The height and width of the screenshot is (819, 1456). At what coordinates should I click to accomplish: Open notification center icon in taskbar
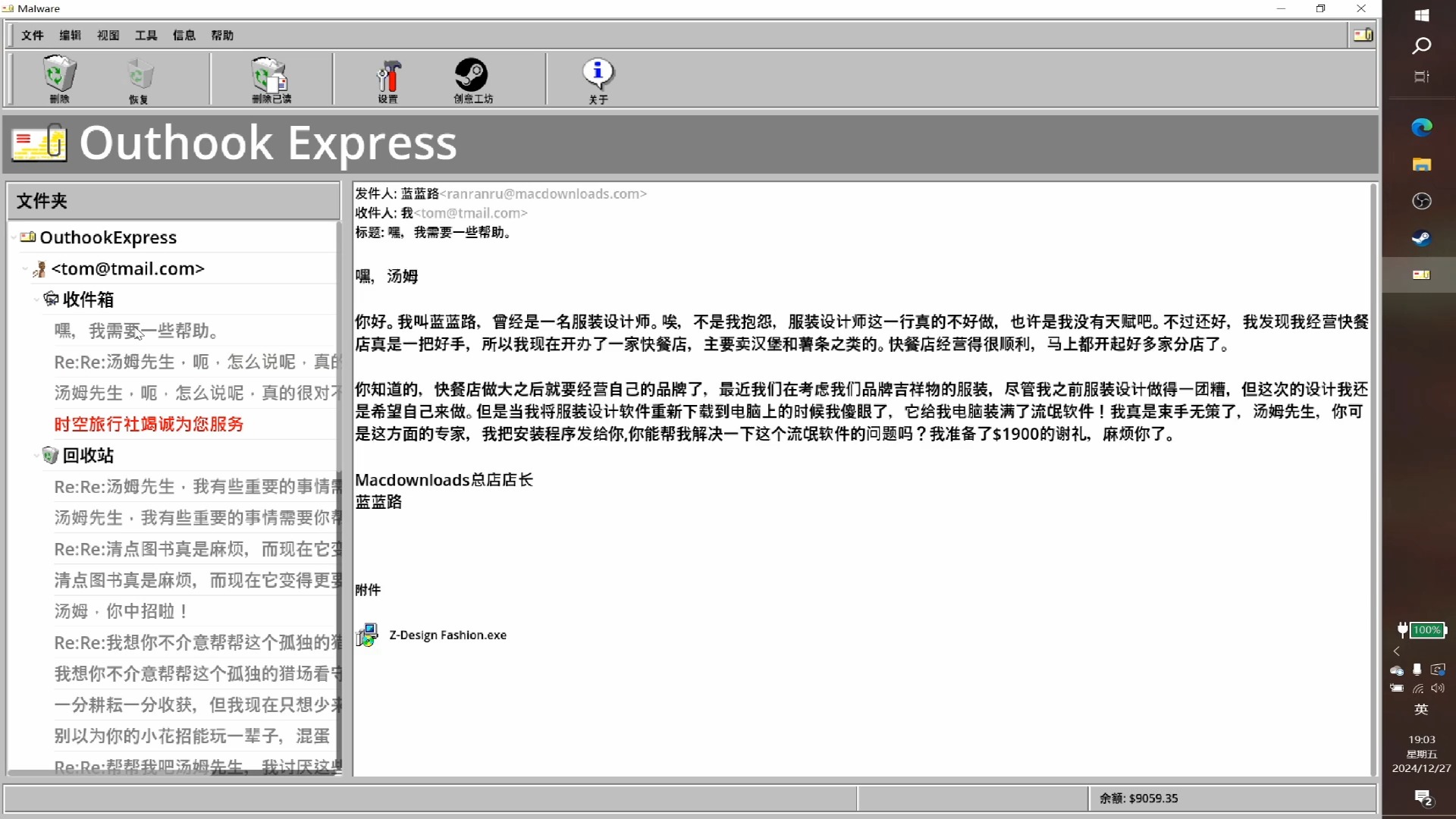[x=1423, y=798]
